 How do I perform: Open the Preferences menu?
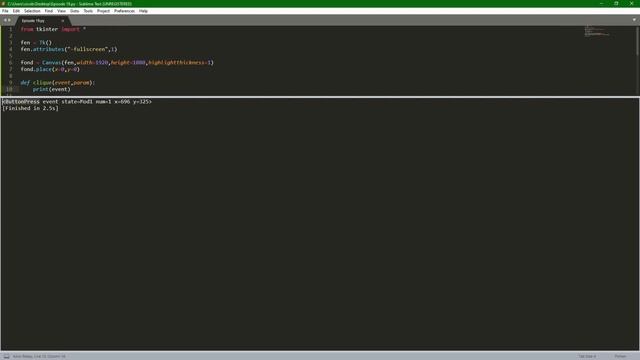124,11
